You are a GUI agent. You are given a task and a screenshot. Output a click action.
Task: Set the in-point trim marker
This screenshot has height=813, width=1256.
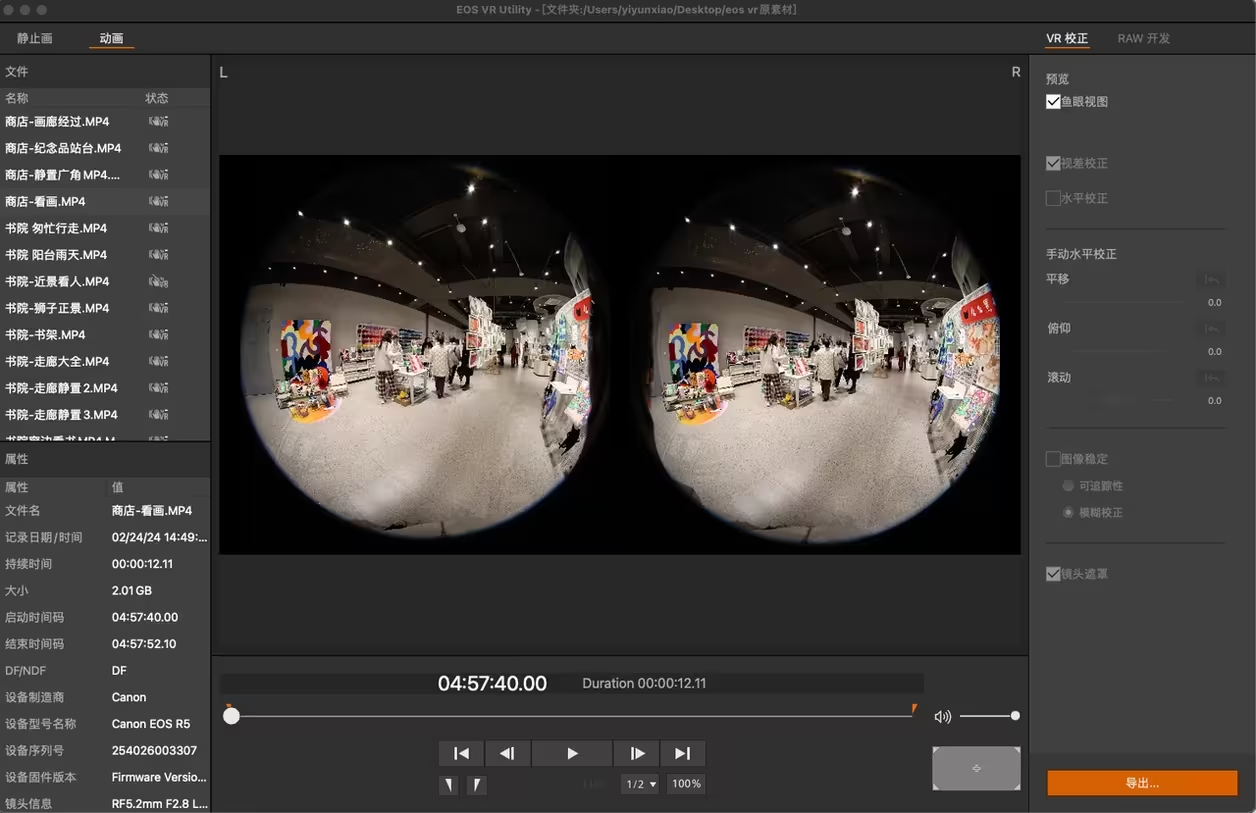click(449, 785)
